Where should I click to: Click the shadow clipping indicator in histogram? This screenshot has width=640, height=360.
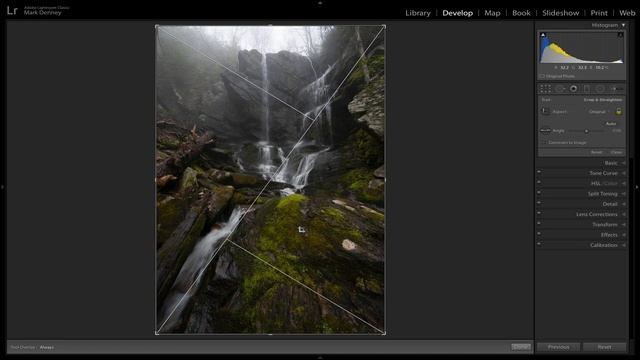click(x=543, y=35)
